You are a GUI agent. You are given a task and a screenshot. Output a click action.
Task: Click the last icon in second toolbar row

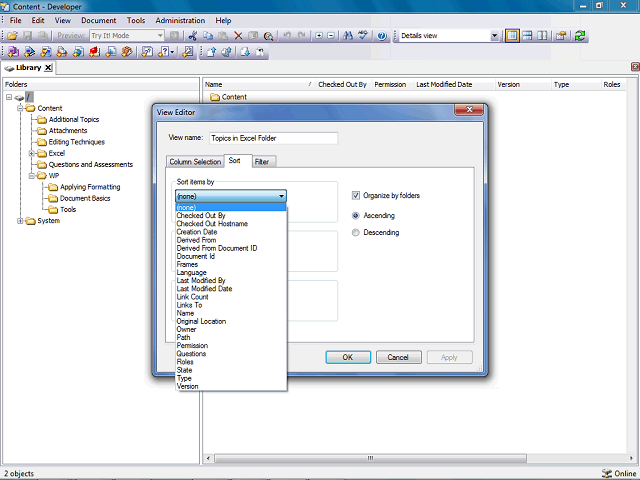pyautogui.click(x=260, y=52)
